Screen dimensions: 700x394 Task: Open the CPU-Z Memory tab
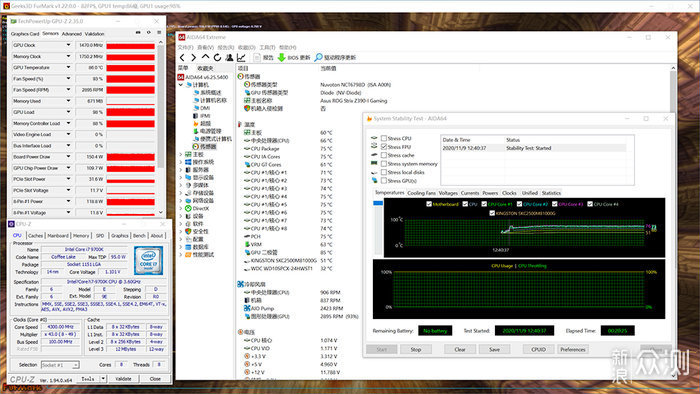click(81, 236)
